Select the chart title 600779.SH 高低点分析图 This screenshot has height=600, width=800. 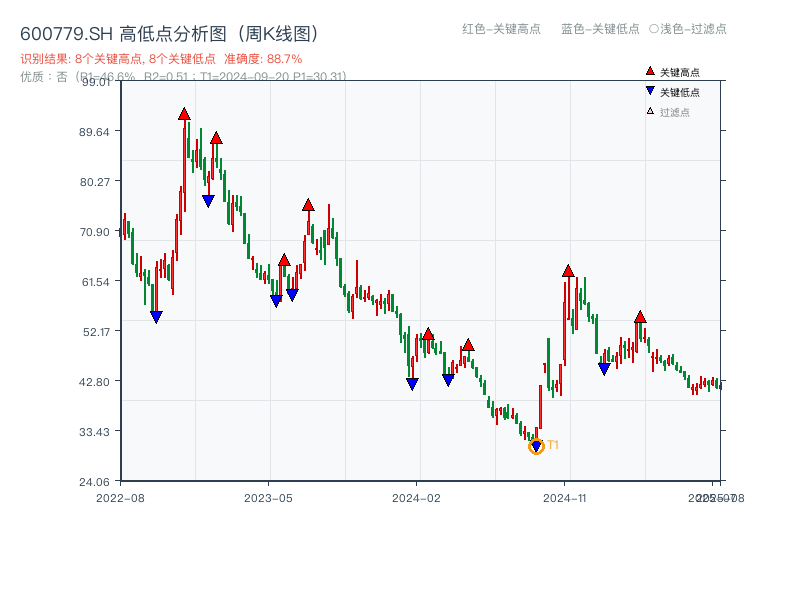(169, 31)
